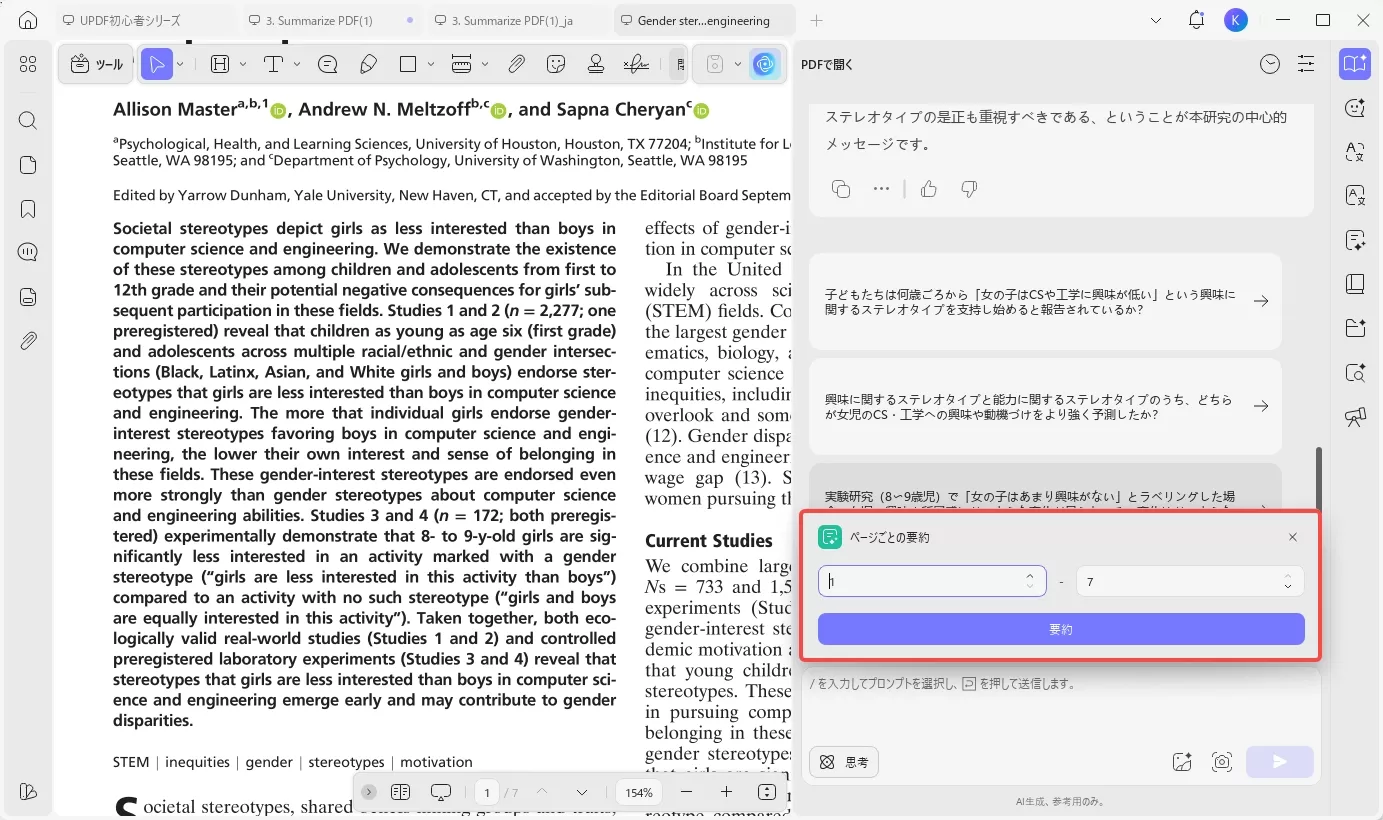Screen dimensions: 1383x820
Task: Open the text comment tool
Action: click(273, 63)
